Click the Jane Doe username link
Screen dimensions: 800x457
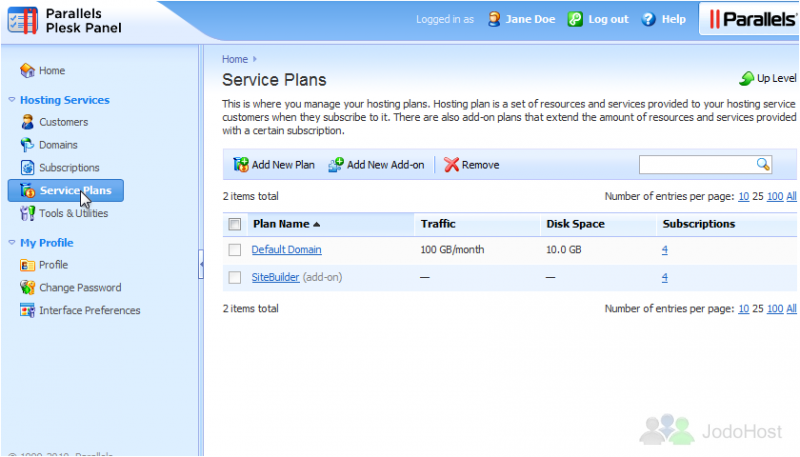530,19
